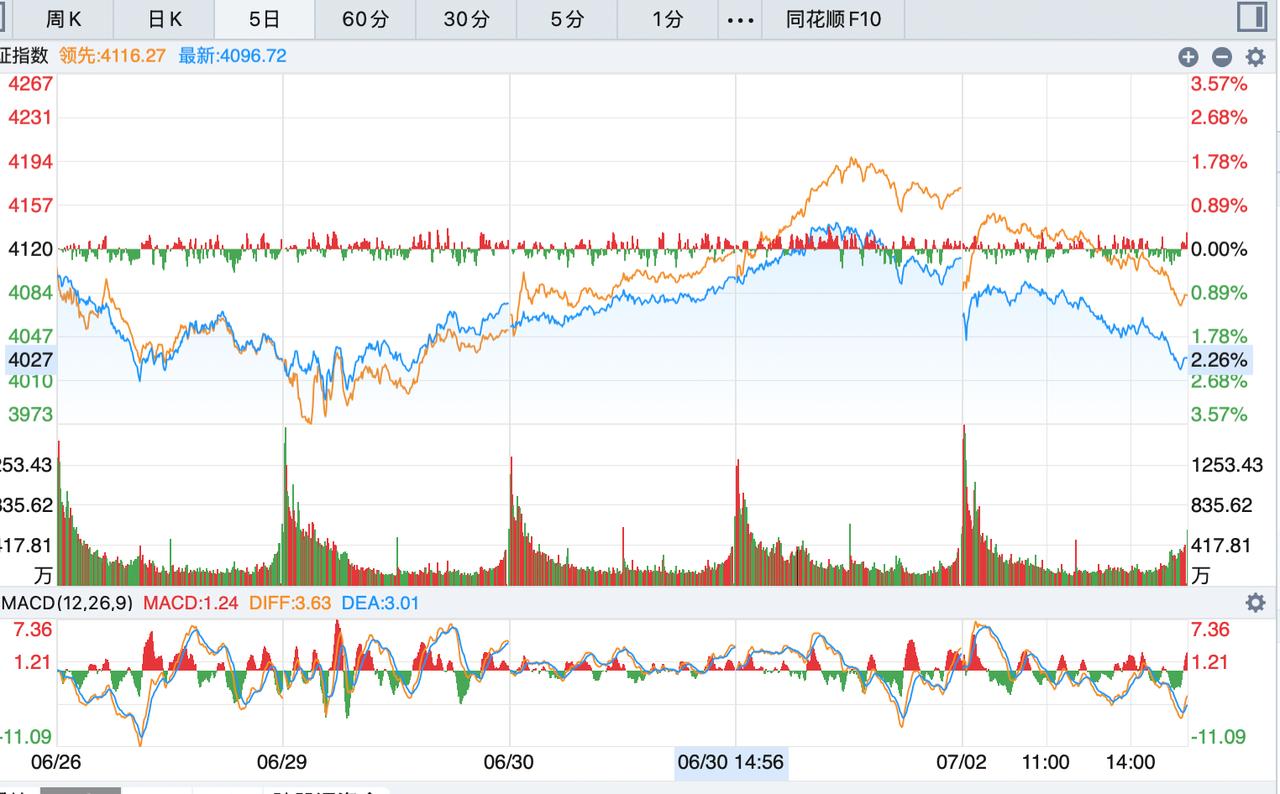Click the 4157 price axis label
This screenshot has height=794, width=1280.
30,205
